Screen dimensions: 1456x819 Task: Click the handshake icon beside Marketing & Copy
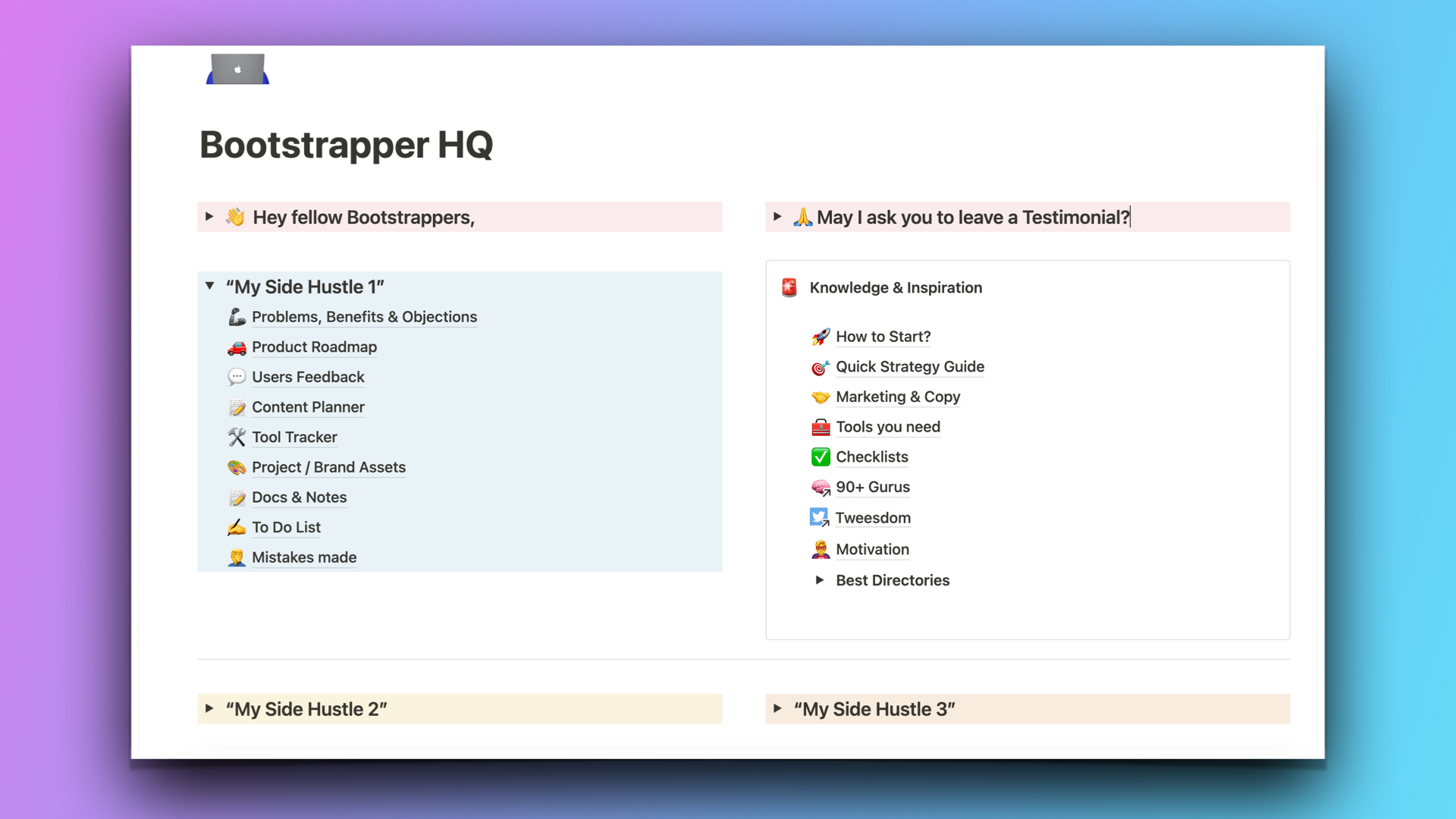[821, 397]
